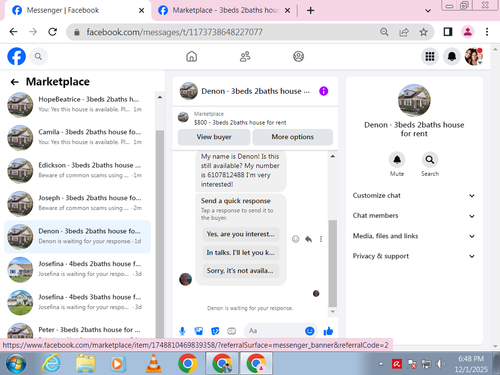Open Windows Start button

(15, 364)
